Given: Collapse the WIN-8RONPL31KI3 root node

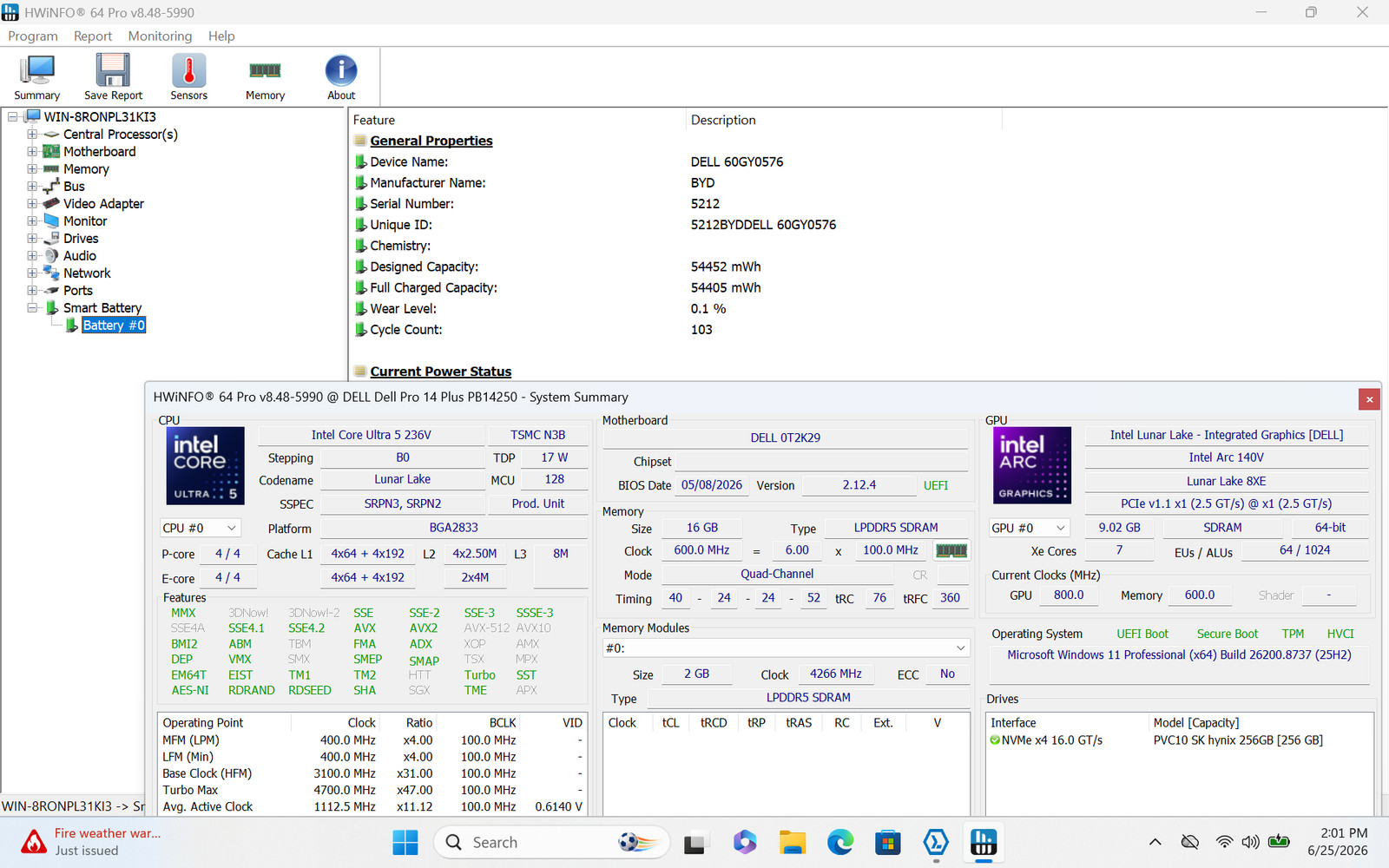Looking at the screenshot, I should [x=13, y=116].
